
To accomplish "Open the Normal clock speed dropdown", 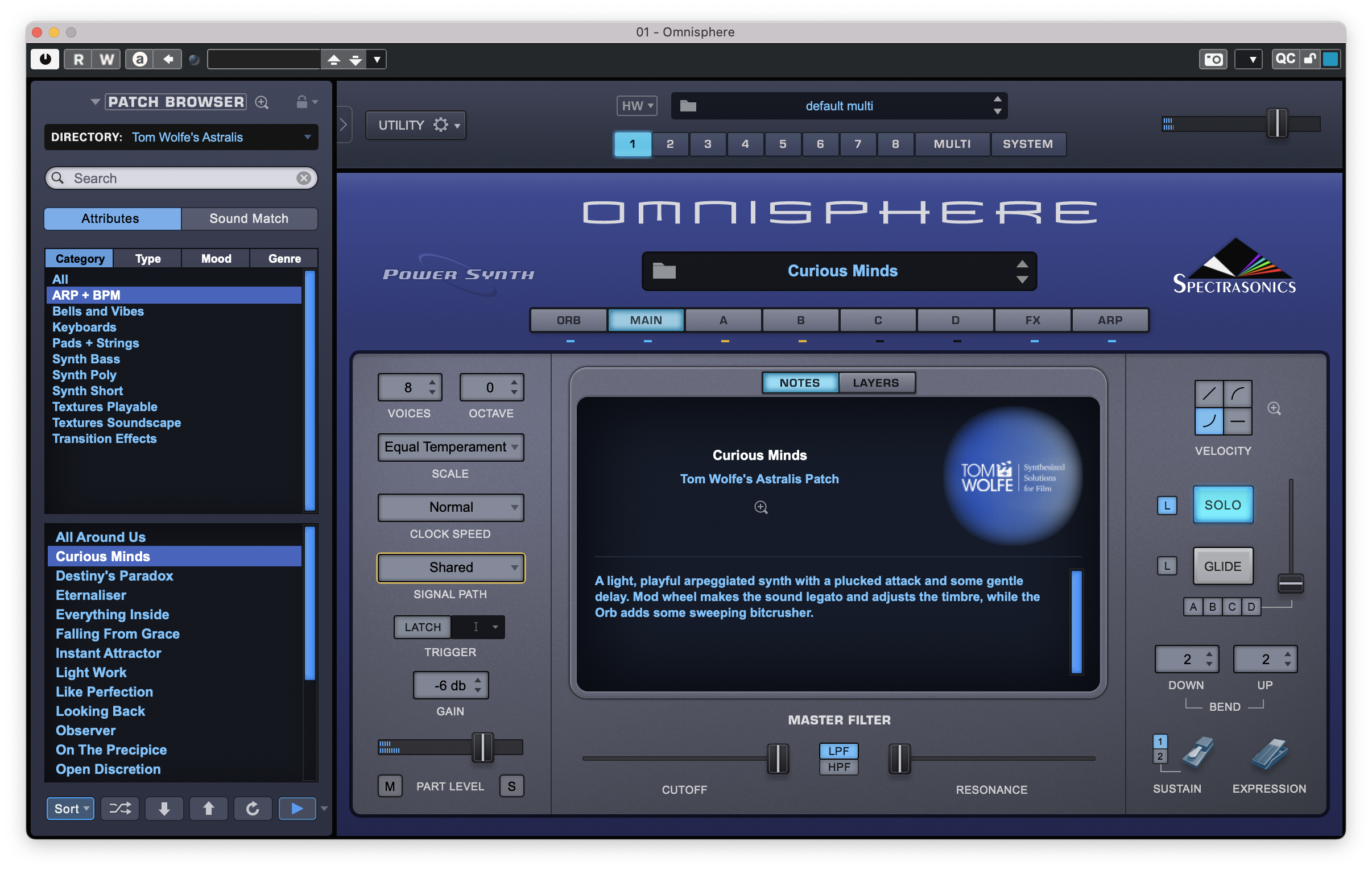I will coord(451,508).
